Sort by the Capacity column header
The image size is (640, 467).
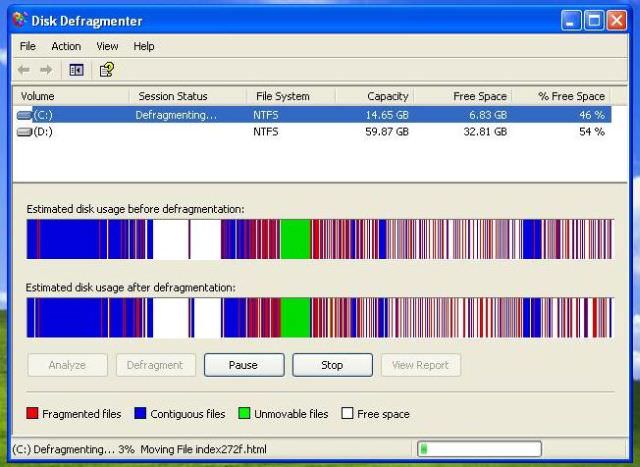coord(375,96)
